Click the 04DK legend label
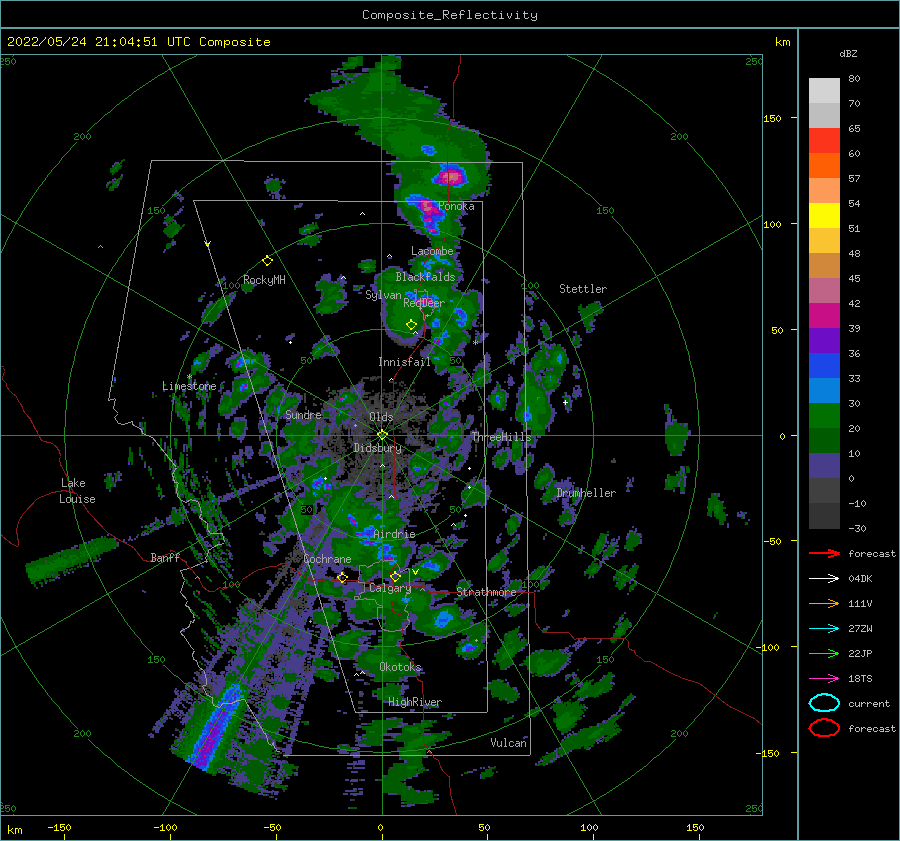Viewport: 900px width, 841px height. tap(860, 579)
